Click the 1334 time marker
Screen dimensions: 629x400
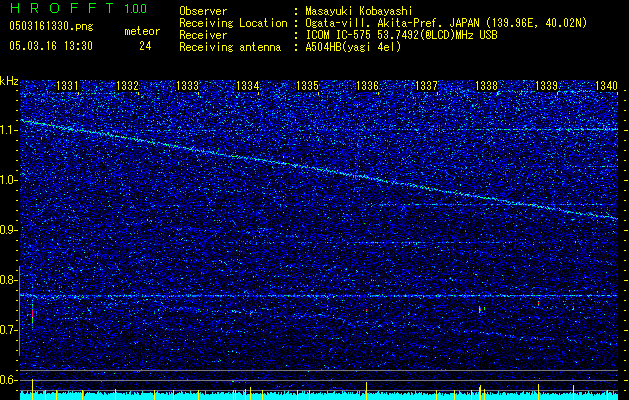[x=248, y=86]
